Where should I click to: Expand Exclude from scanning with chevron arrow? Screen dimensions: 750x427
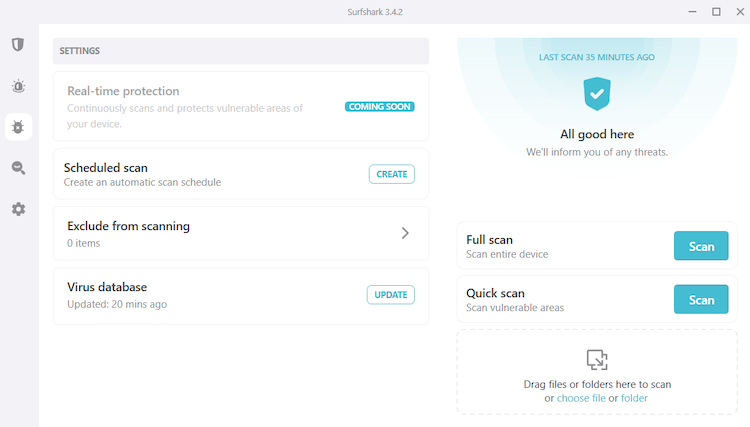click(x=405, y=233)
